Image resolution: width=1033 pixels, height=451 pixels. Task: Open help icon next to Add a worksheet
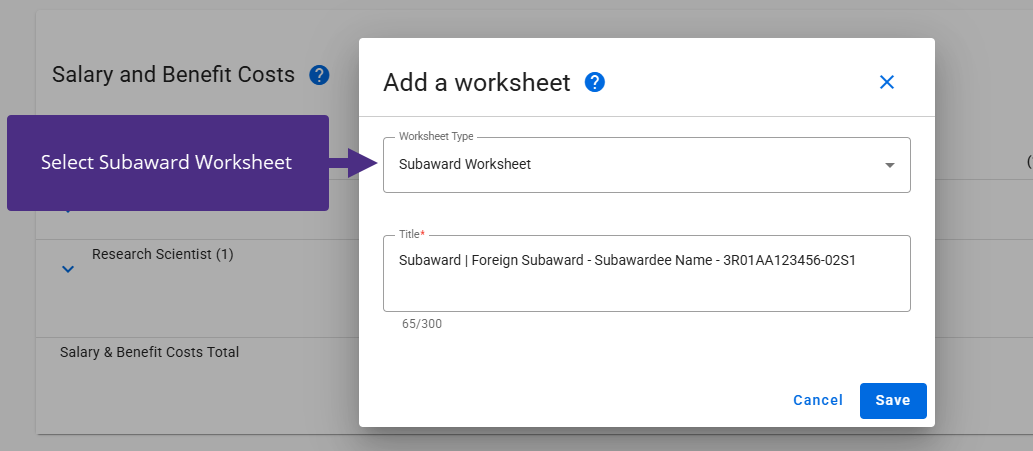pyautogui.click(x=594, y=82)
